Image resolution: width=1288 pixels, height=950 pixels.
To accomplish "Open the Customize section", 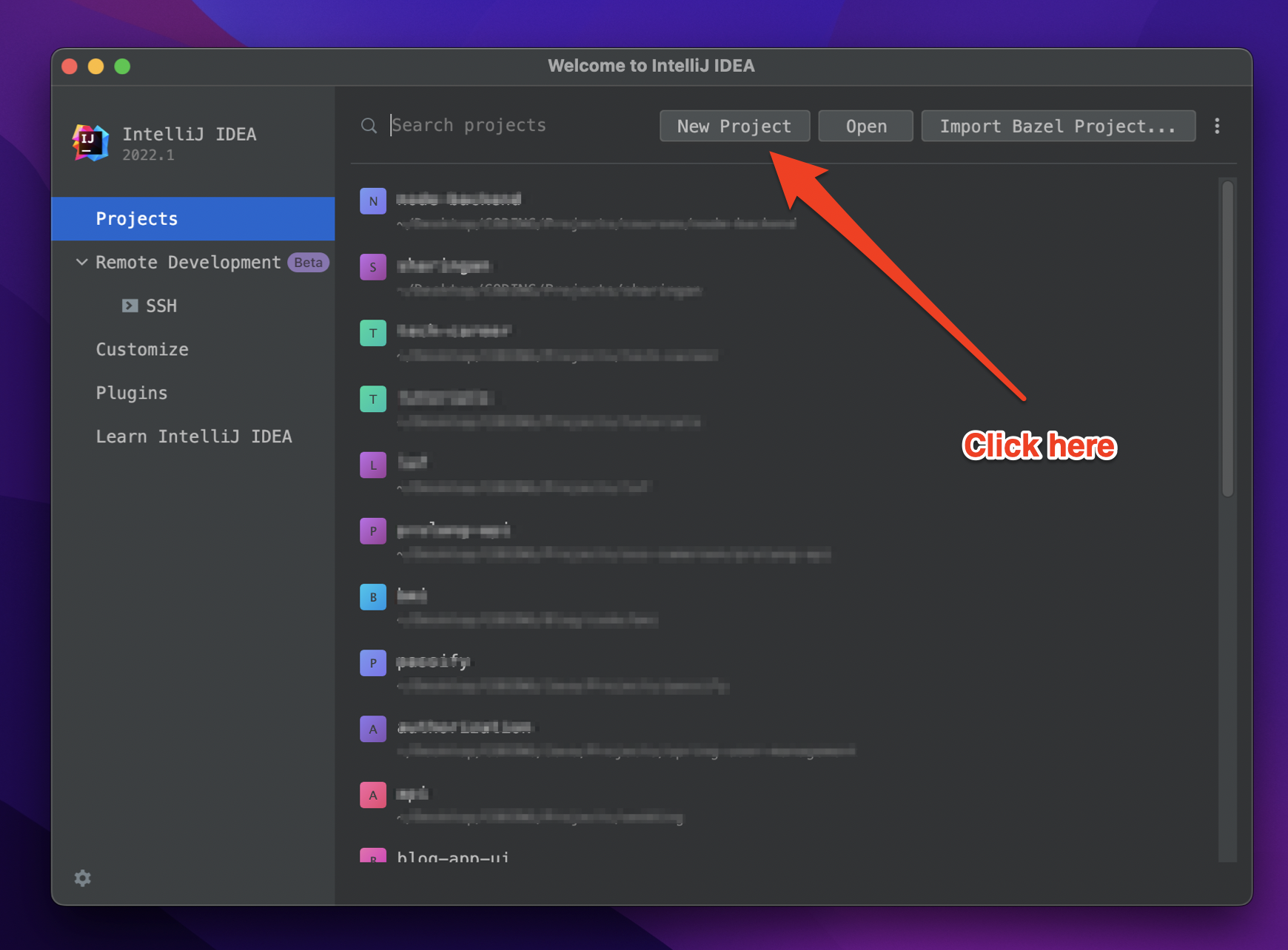I will click(141, 348).
